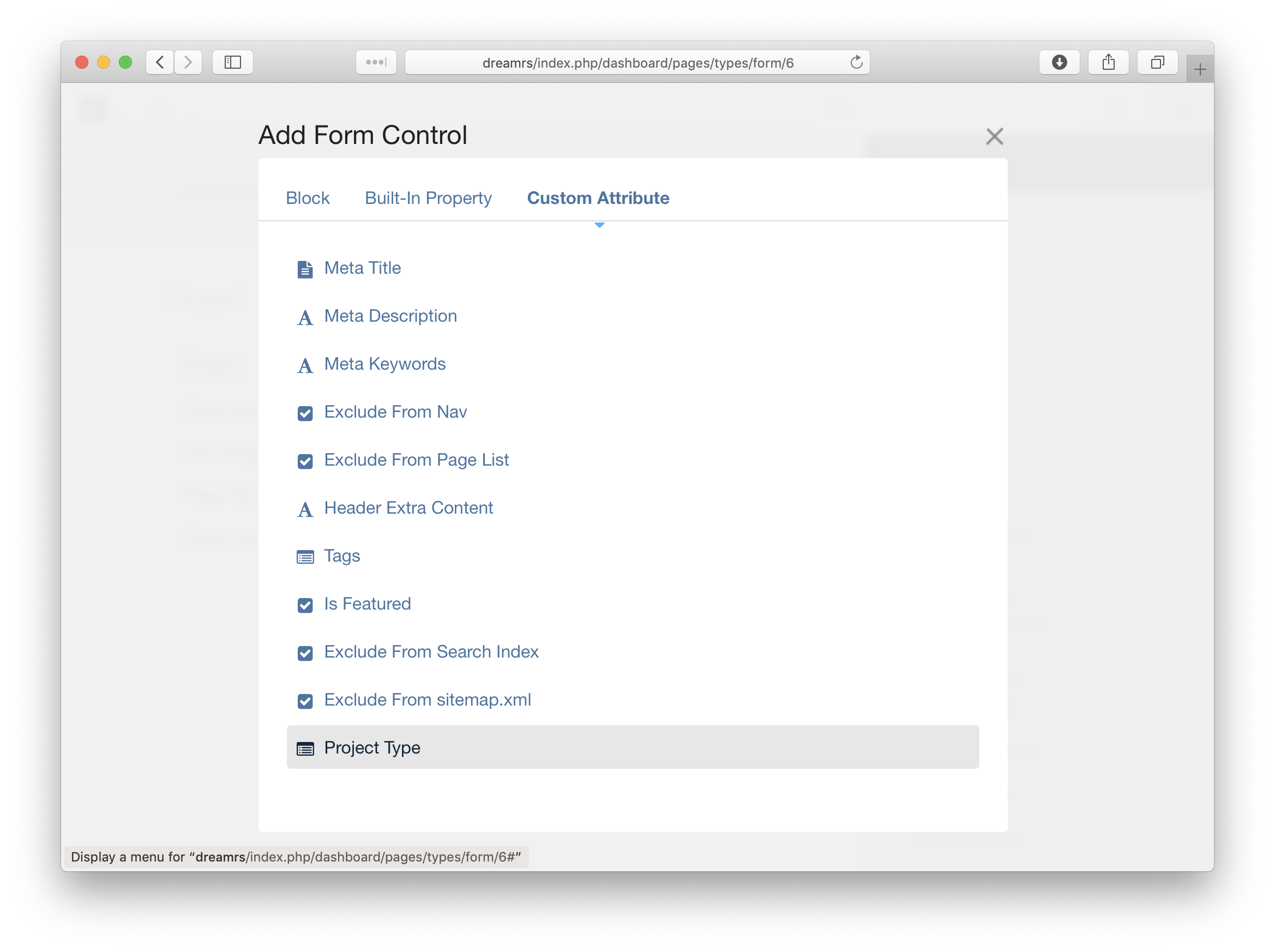Click the Is Featured checkbox icon
1275x952 pixels.
pos(305,605)
